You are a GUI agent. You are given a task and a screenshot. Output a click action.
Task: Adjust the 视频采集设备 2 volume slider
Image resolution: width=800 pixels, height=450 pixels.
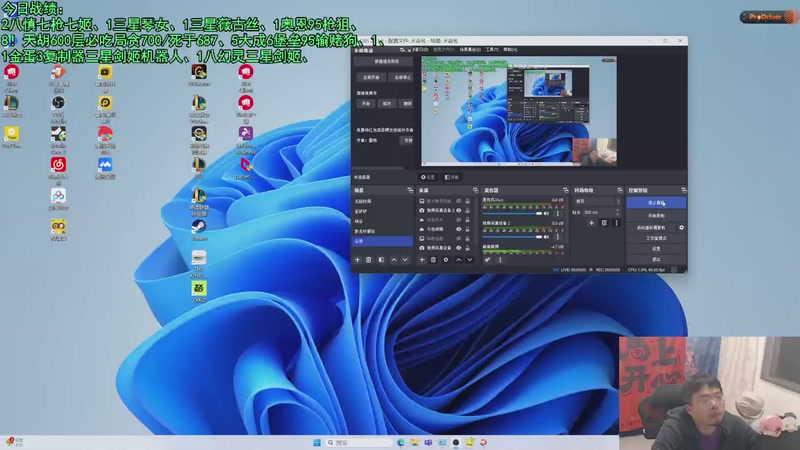tap(512, 237)
